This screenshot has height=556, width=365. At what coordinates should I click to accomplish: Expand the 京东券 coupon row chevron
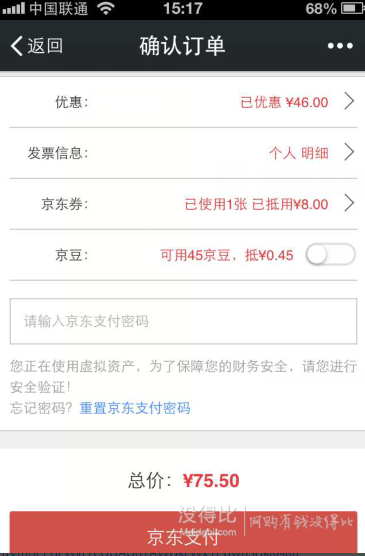349,204
